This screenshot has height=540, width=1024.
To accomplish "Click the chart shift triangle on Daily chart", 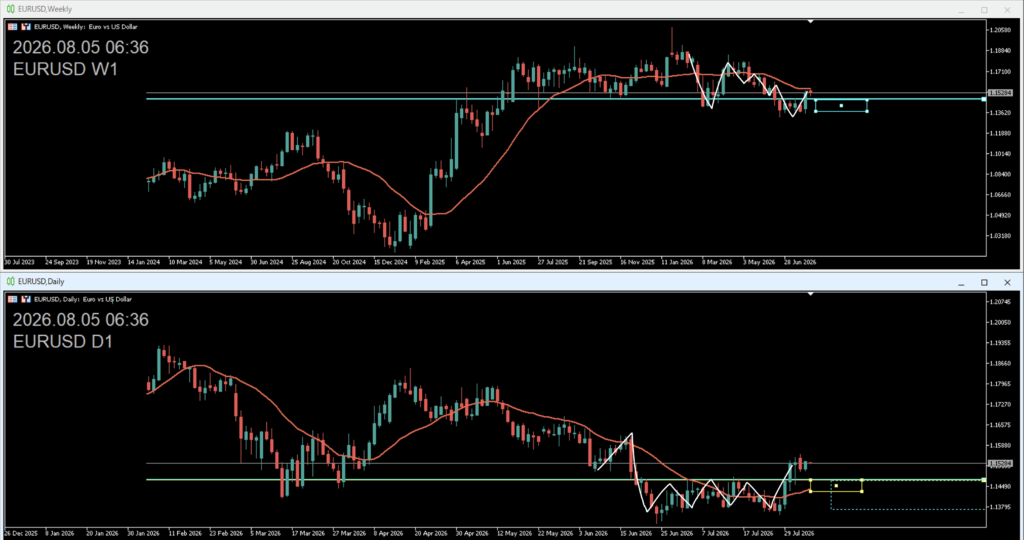I will [810, 294].
